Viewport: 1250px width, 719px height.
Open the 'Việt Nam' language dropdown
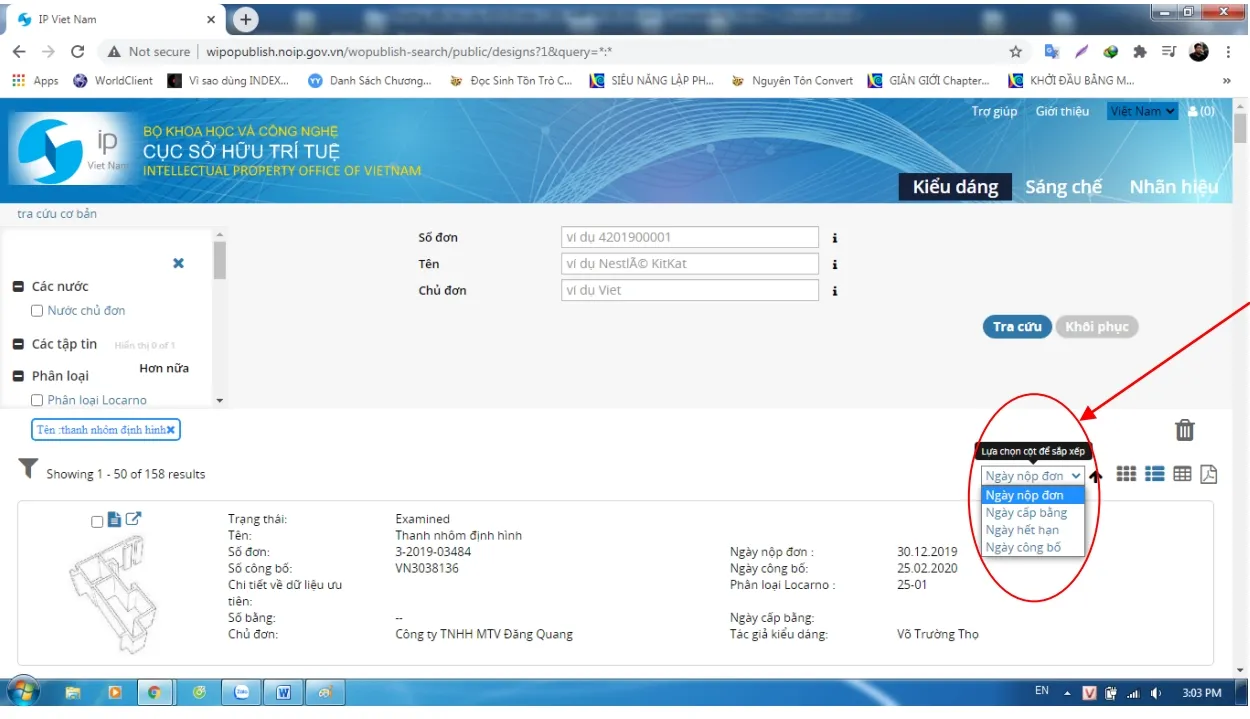coord(1141,111)
